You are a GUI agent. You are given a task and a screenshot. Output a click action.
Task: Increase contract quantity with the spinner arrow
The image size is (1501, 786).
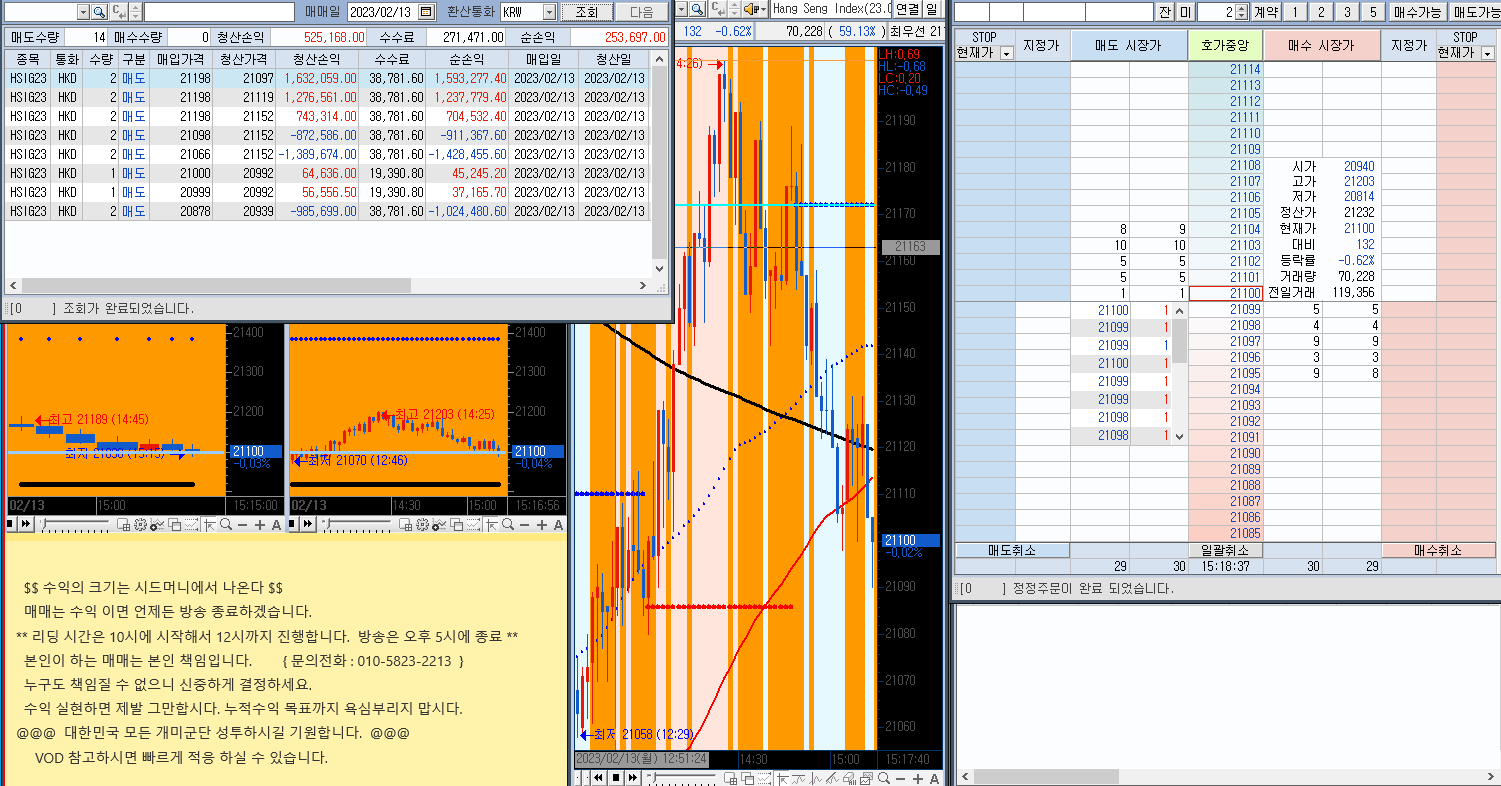point(1243,8)
